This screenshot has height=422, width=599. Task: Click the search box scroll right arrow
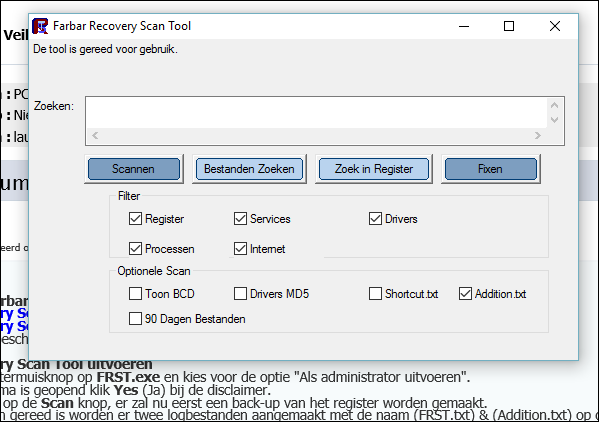pos(538,135)
